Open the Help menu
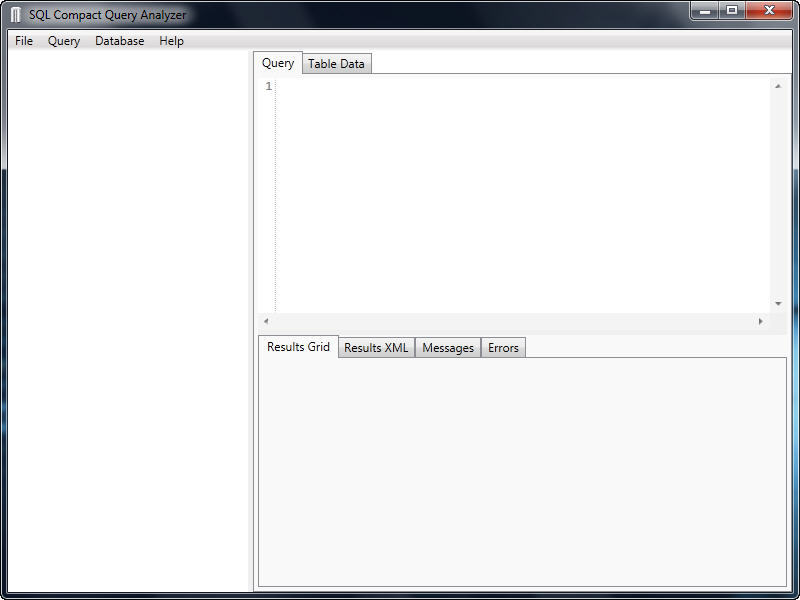Viewport: 800px width, 600px height. coord(171,41)
